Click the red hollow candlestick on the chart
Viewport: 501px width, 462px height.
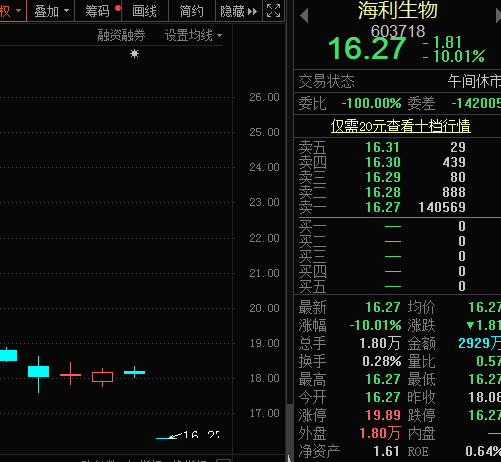pyautogui.click(x=102, y=377)
